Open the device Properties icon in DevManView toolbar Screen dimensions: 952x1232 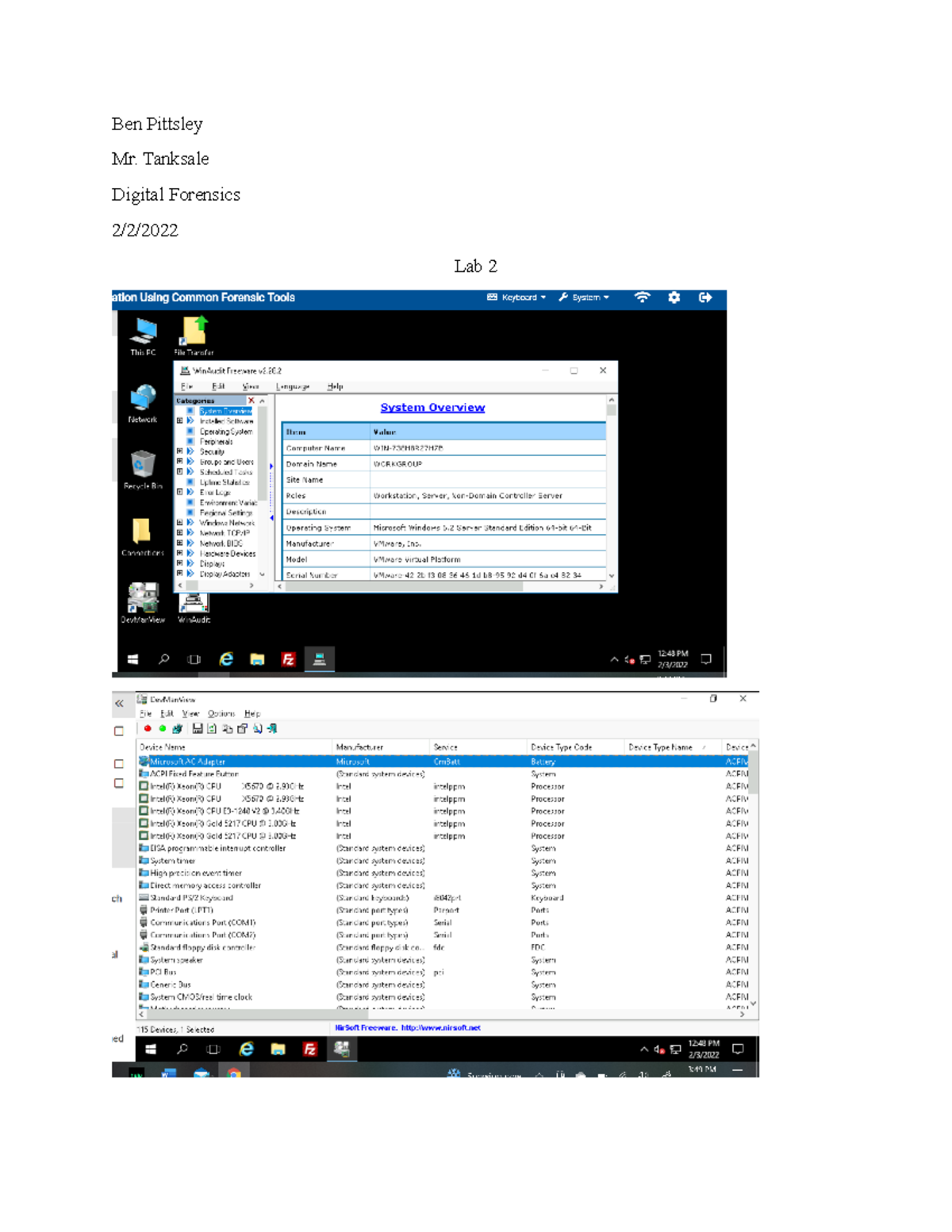tap(243, 729)
